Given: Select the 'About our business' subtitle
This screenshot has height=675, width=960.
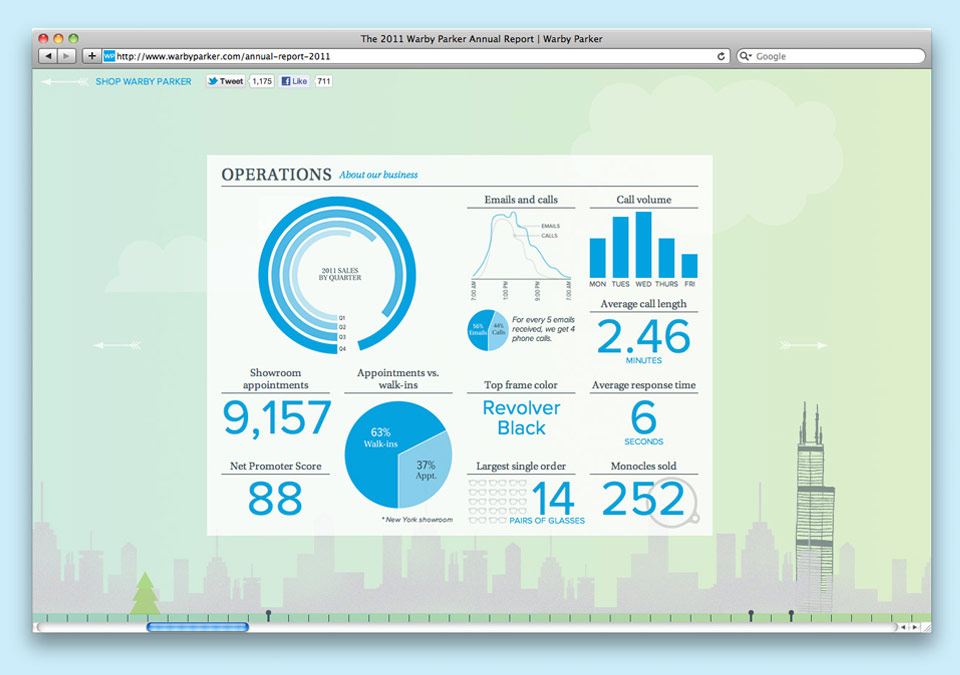Looking at the screenshot, I should [x=378, y=175].
